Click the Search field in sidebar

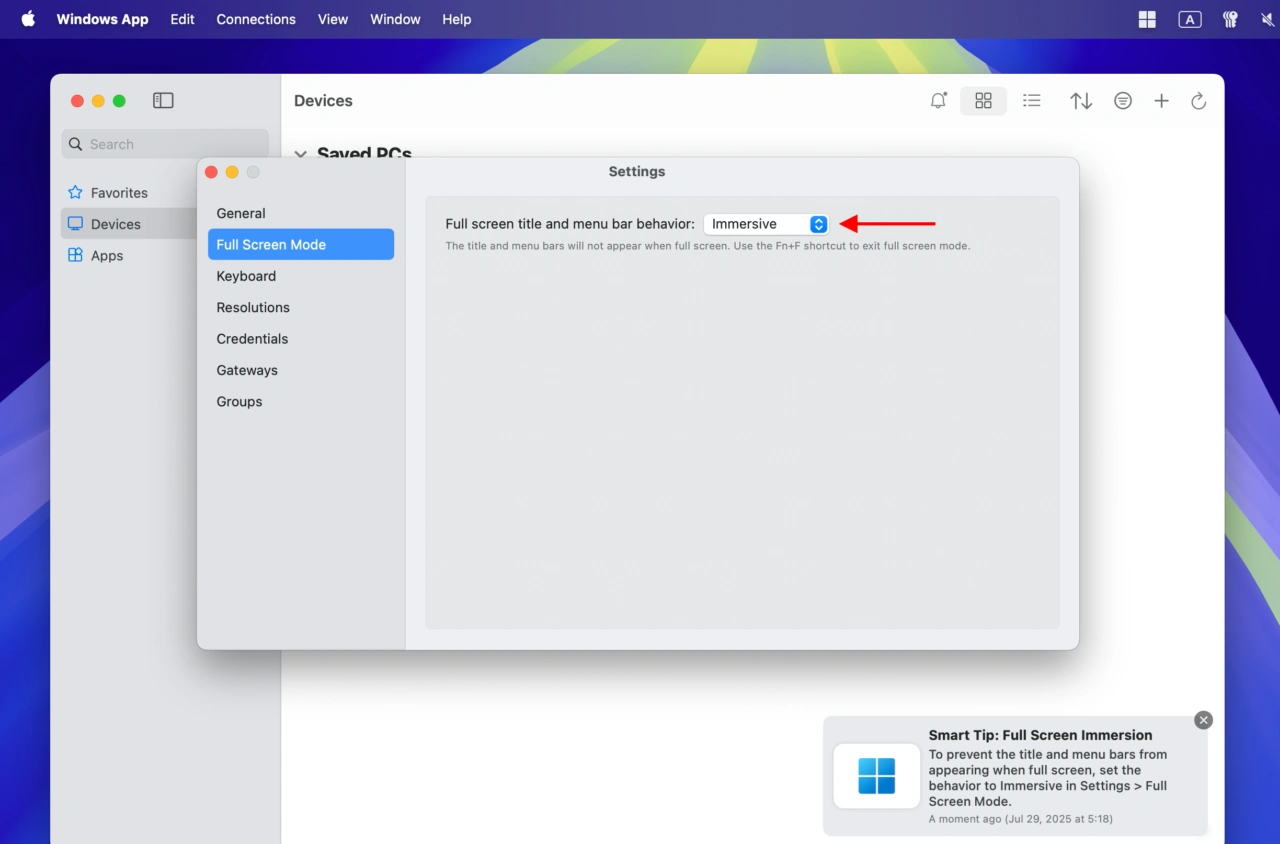tap(165, 144)
